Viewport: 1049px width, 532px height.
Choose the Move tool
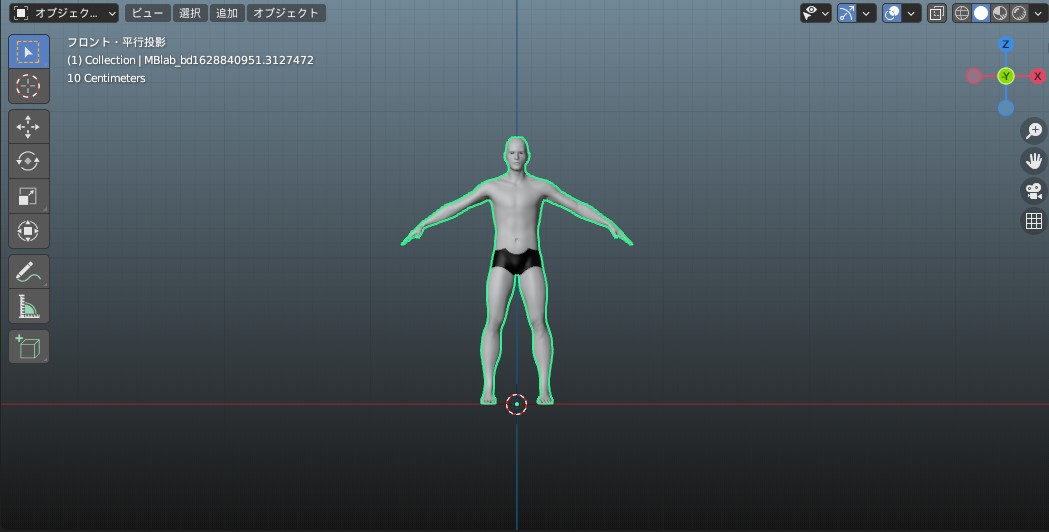[28, 127]
